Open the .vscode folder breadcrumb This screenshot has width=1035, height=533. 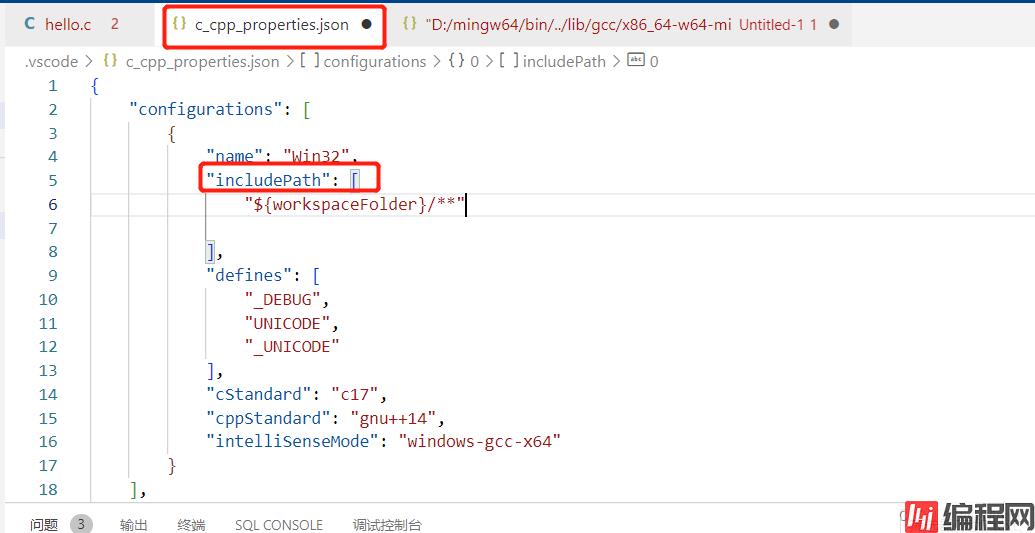coord(51,61)
